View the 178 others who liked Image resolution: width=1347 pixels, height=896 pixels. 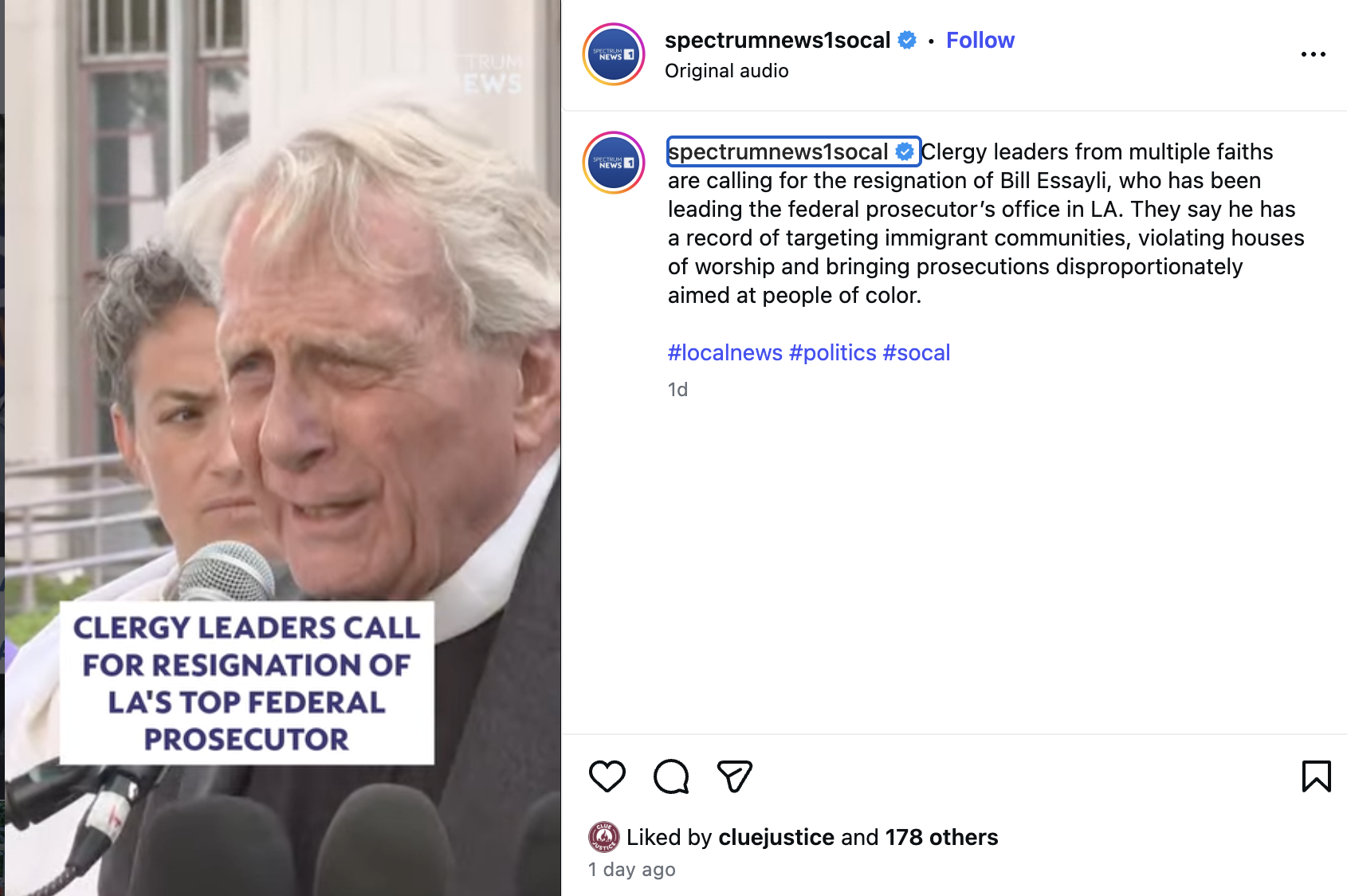point(941,837)
